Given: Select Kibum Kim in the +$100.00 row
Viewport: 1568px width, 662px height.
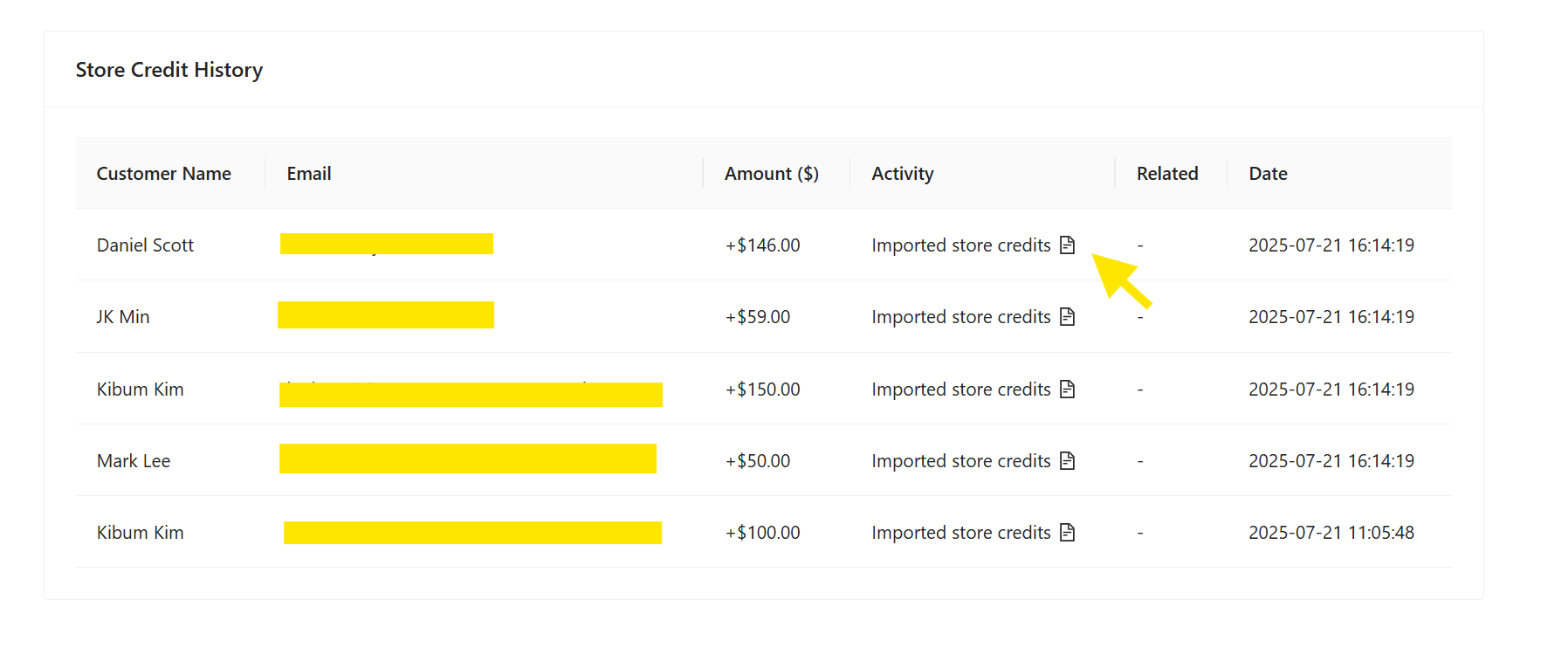Looking at the screenshot, I should [141, 533].
